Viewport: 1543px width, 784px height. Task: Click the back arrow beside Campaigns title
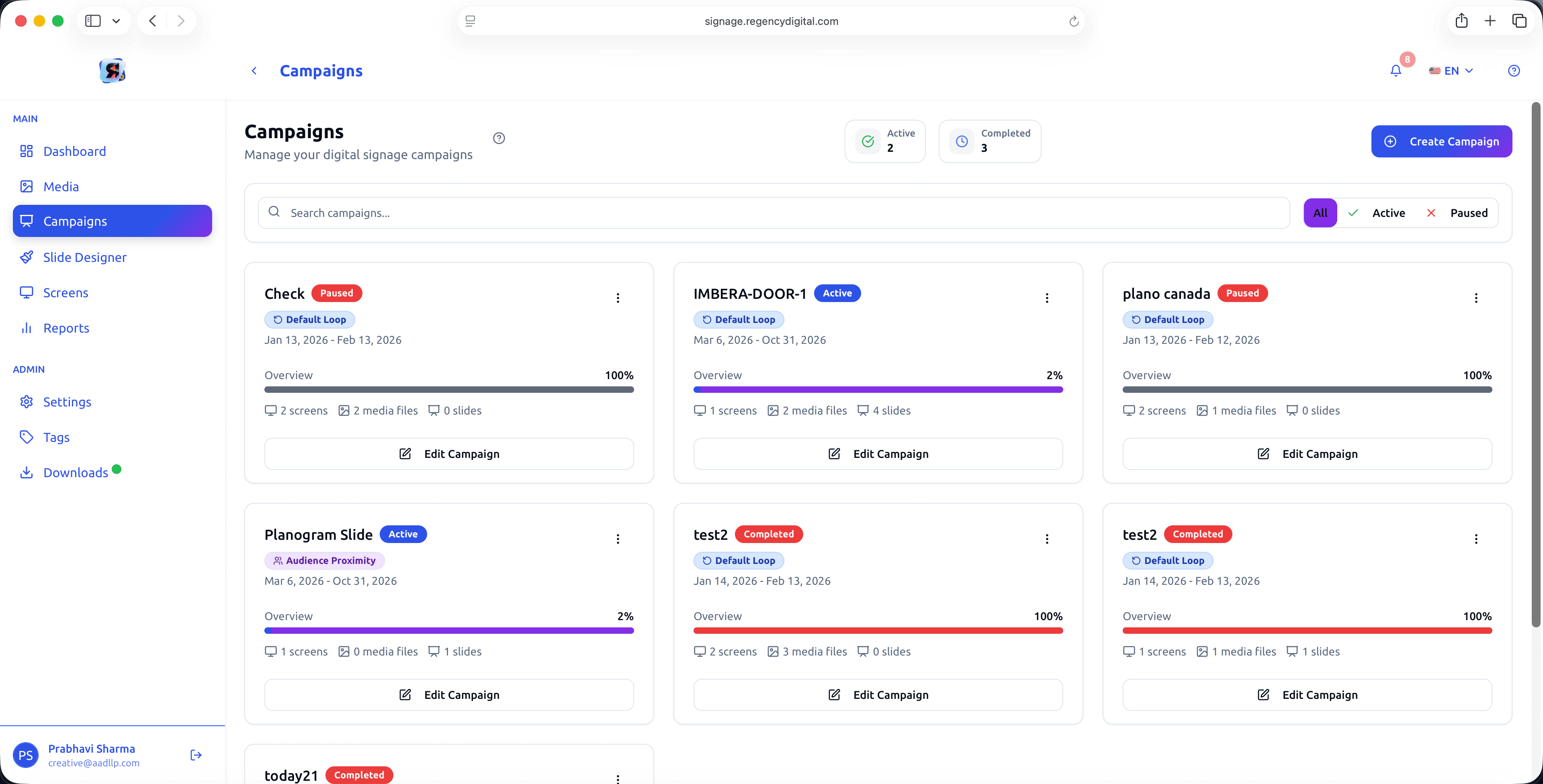[254, 71]
